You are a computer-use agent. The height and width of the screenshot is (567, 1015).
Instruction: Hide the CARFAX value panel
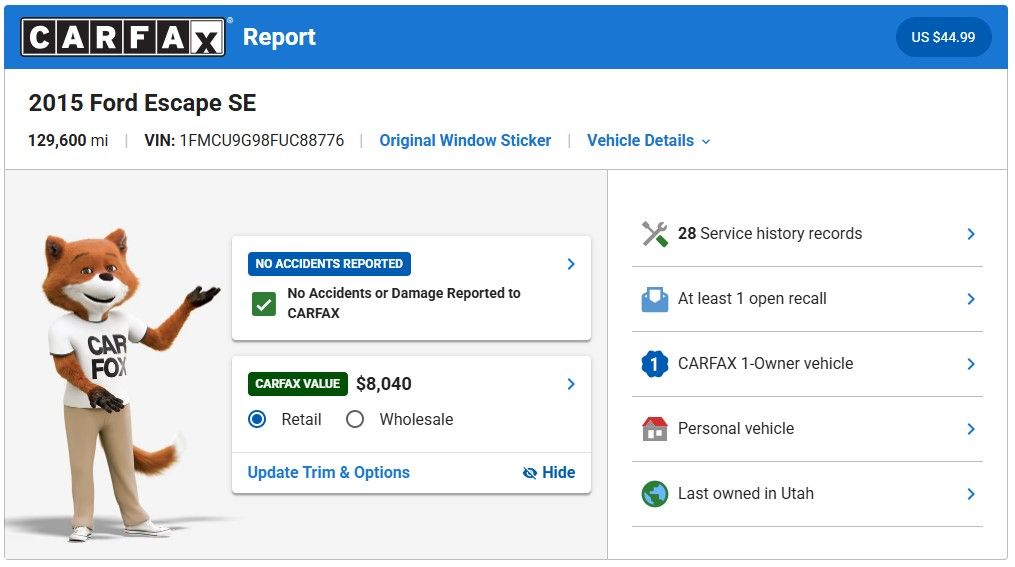549,473
